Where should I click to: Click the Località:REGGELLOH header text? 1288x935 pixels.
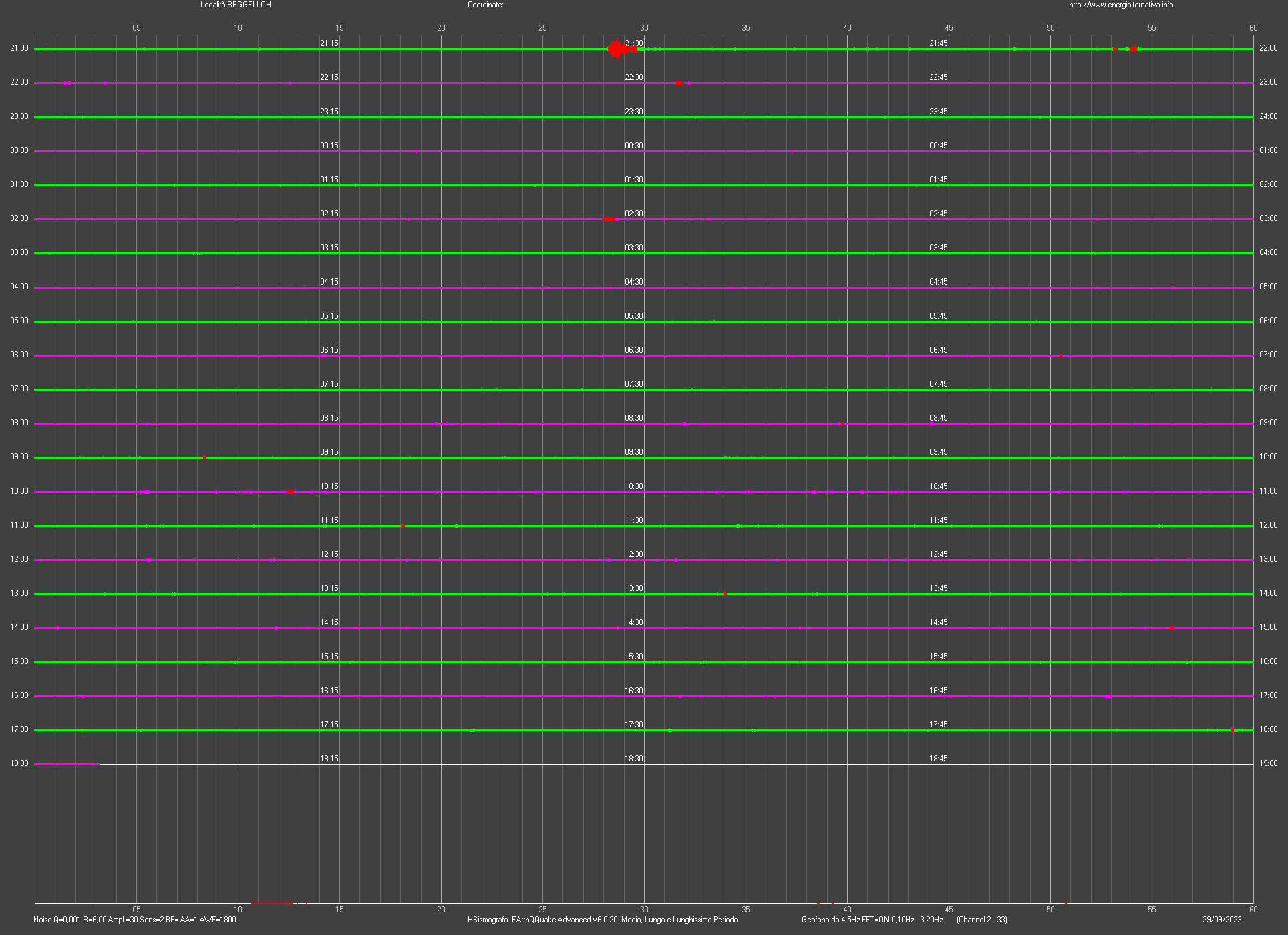tap(236, 5)
